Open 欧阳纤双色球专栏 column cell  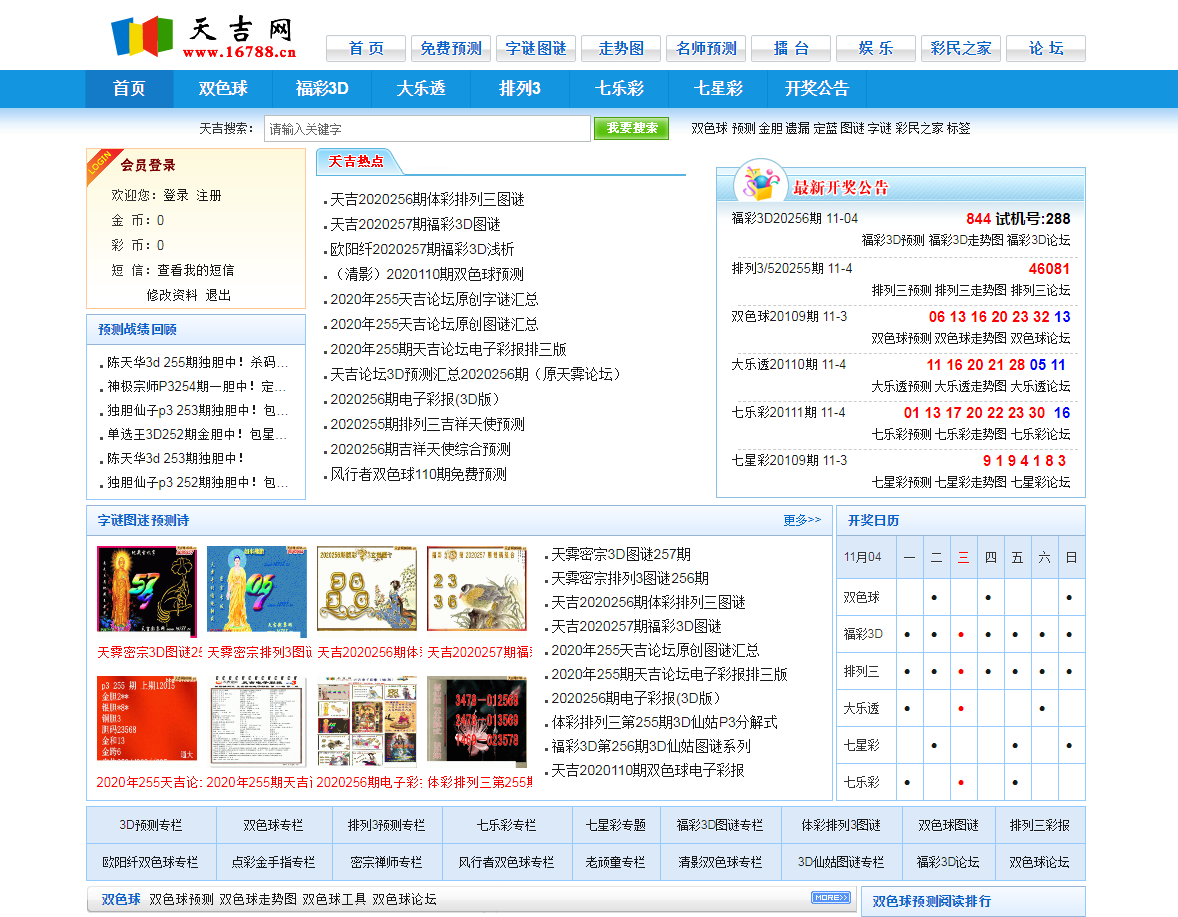(151, 862)
